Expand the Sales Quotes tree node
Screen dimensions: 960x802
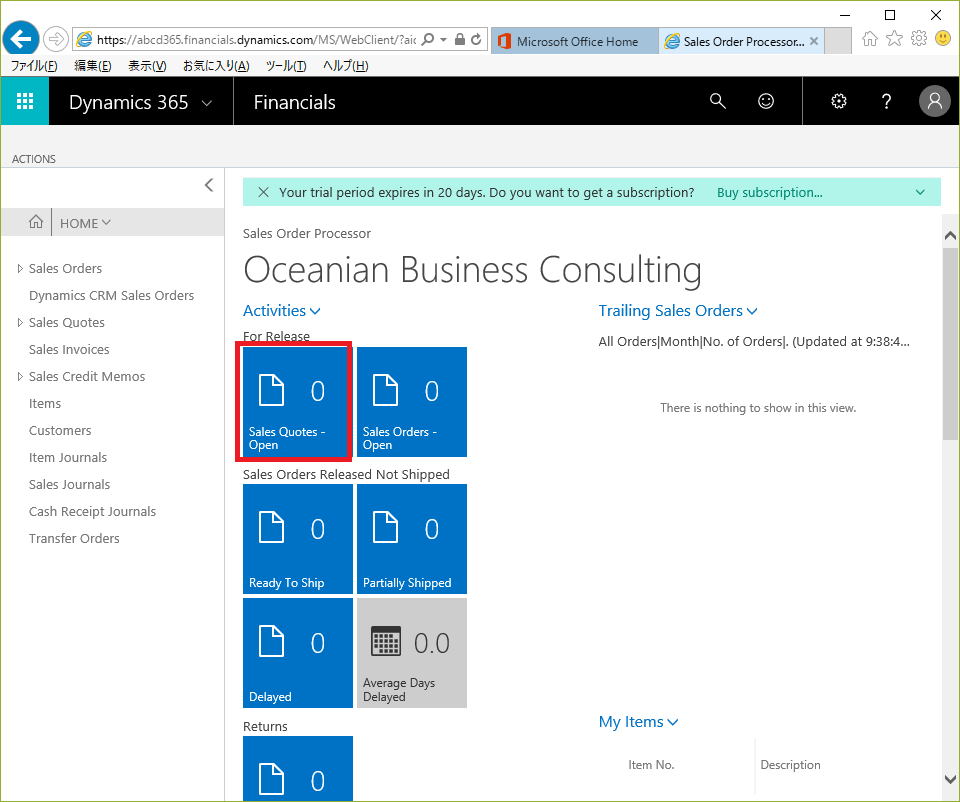(x=20, y=322)
